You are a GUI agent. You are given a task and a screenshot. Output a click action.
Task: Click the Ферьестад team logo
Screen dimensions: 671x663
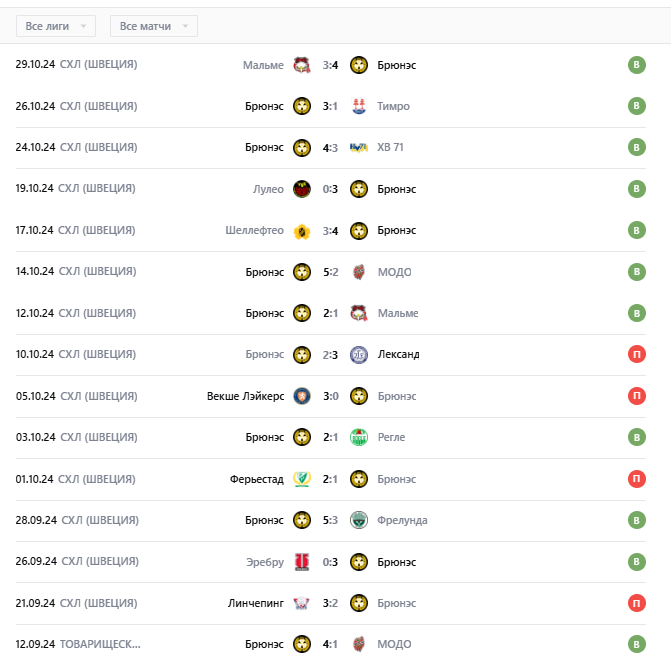tap(302, 479)
